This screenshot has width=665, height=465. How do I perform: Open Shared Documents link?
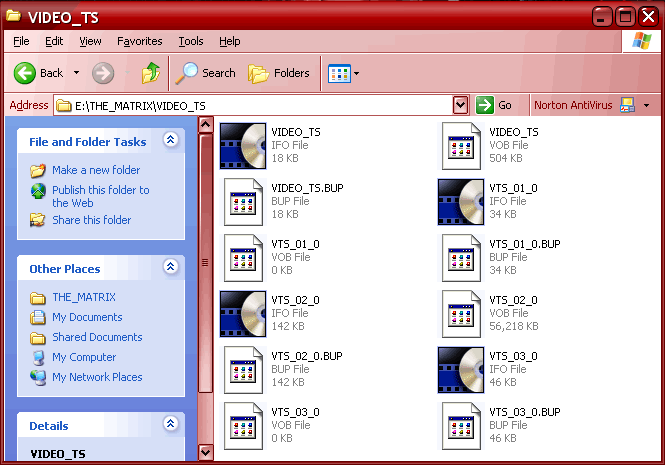pos(97,337)
